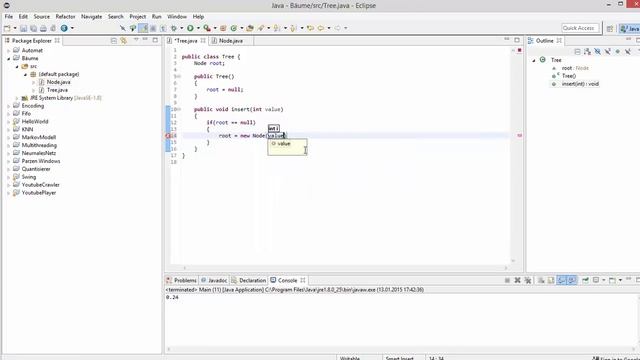Toggle Link with Editor in Package Explorer
The image size is (640, 360).
click(124, 40)
